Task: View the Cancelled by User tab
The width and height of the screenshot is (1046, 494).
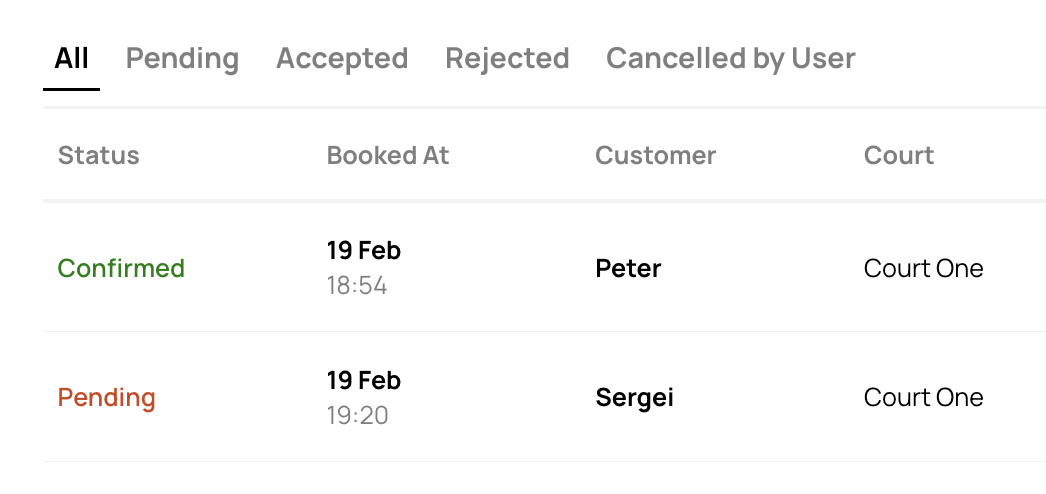Action: pos(730,59)
